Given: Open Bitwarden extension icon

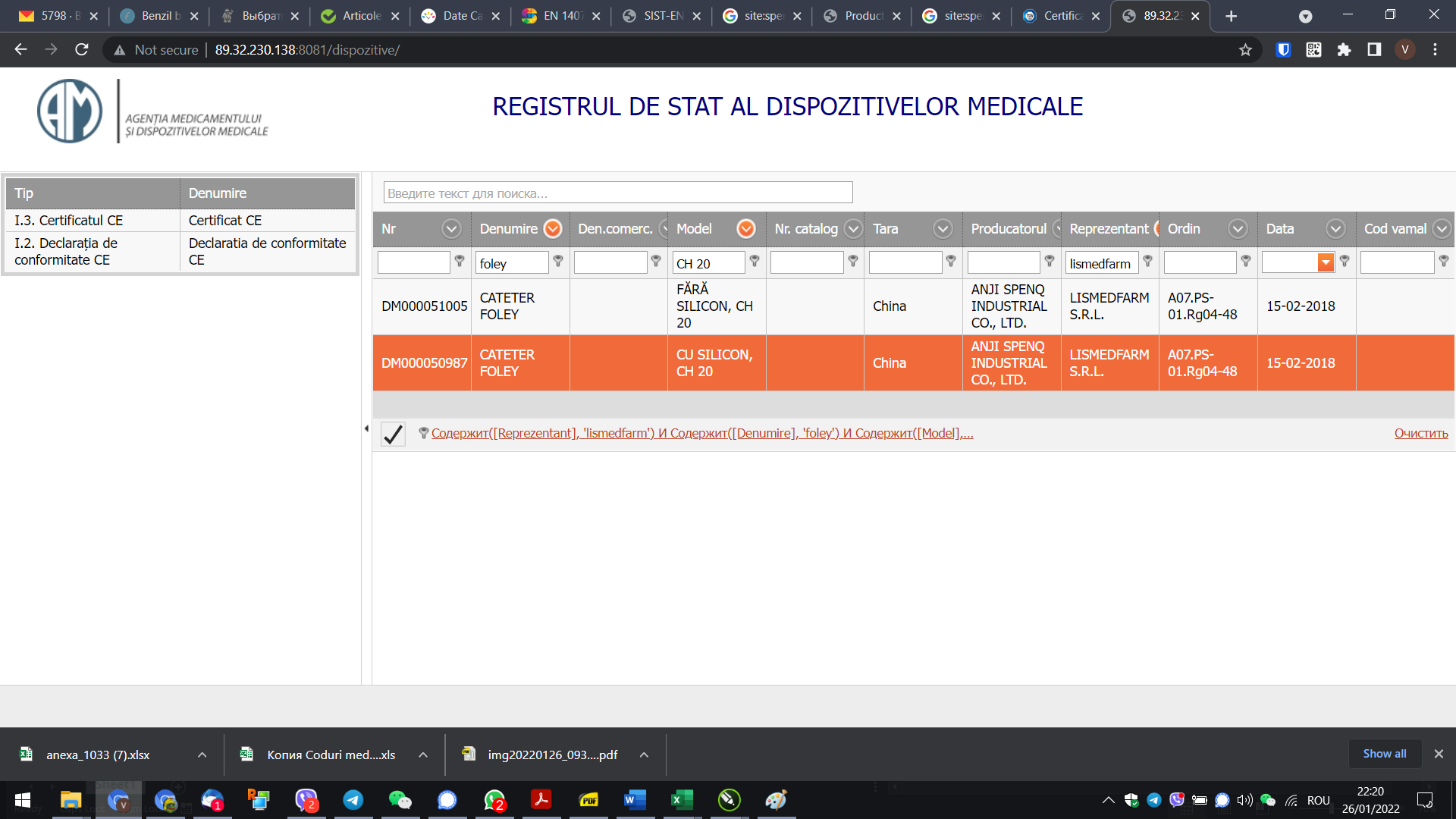Looking at the screenshot, I should (x=1283, y=50).
